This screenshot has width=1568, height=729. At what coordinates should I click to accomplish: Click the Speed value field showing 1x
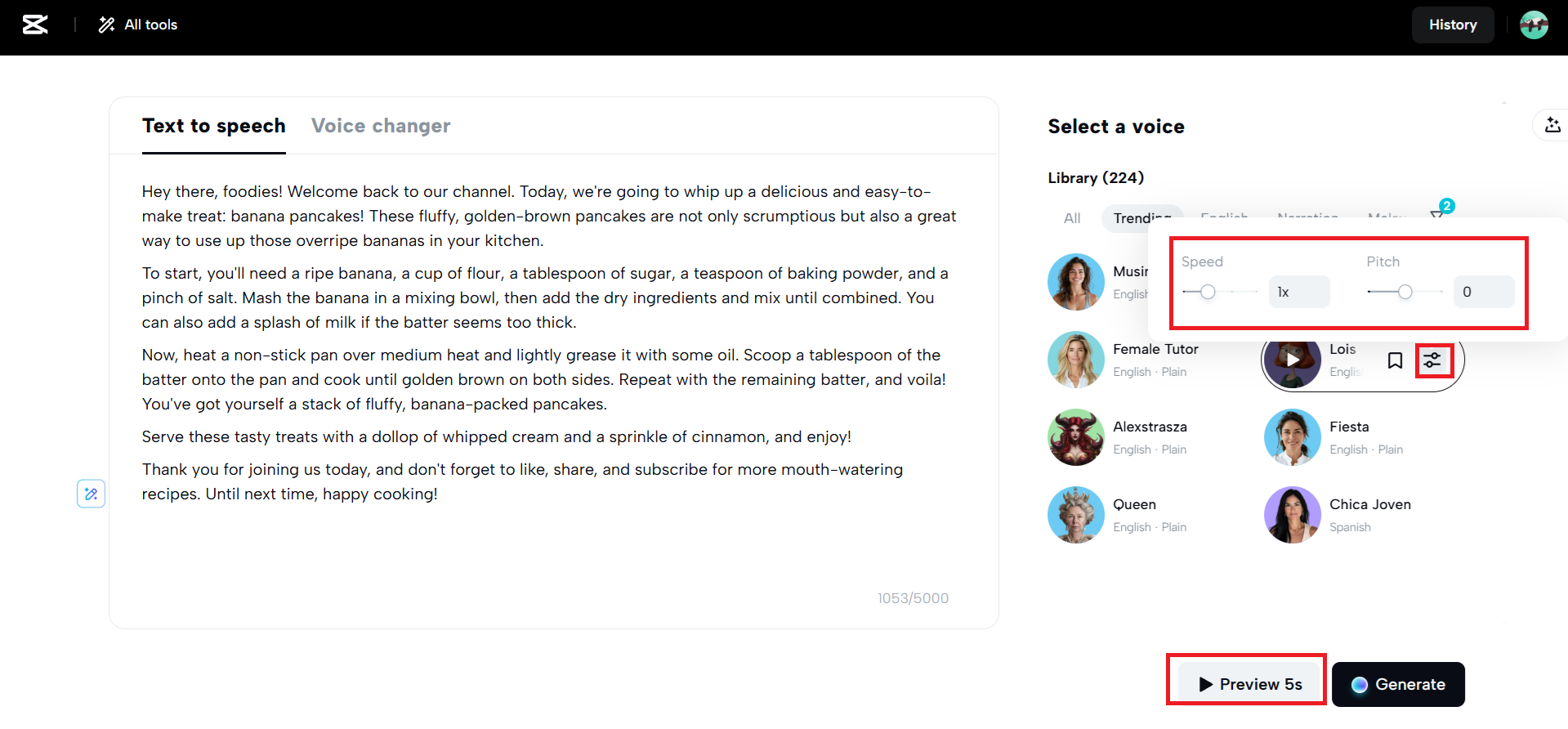click(x=1299, y=292)
